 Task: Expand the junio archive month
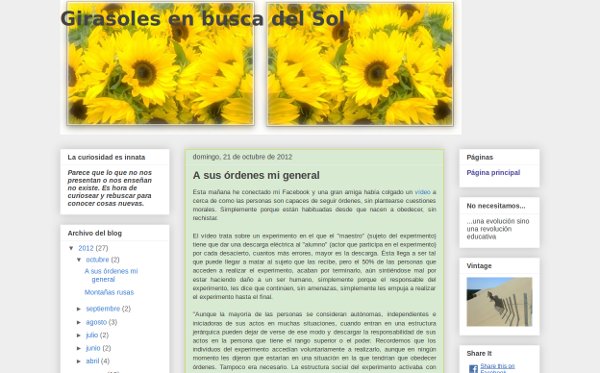click(x=79, y=348)
